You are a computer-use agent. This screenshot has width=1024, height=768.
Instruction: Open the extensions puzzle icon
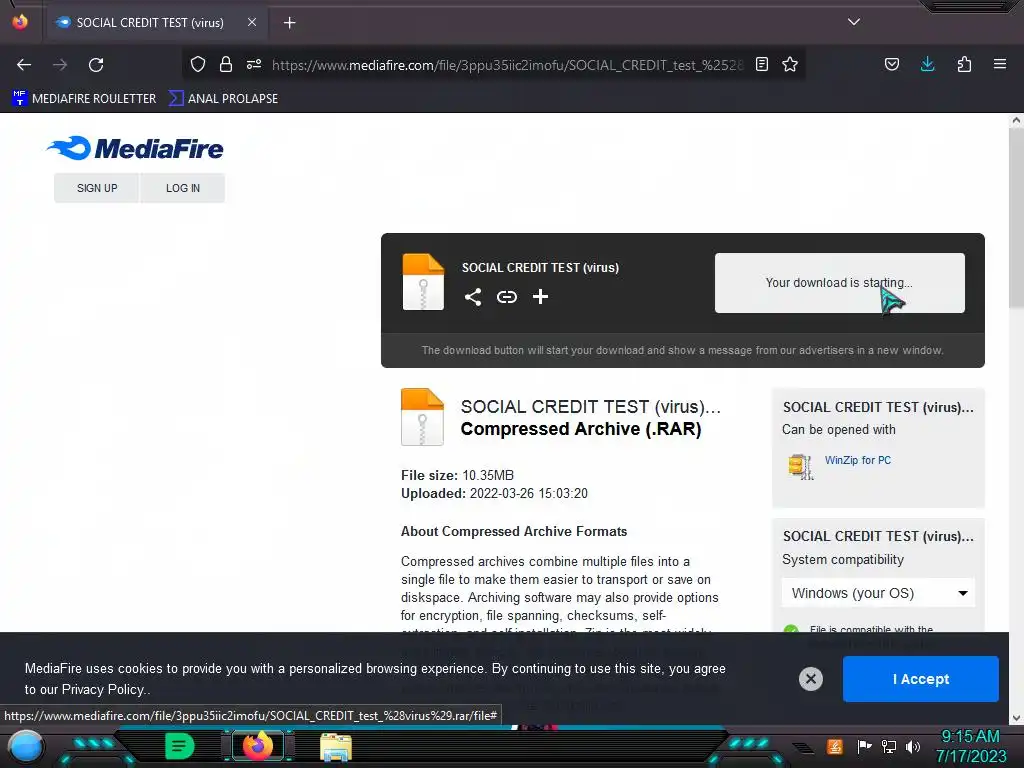pyautogui.click(x=964, y=64)
